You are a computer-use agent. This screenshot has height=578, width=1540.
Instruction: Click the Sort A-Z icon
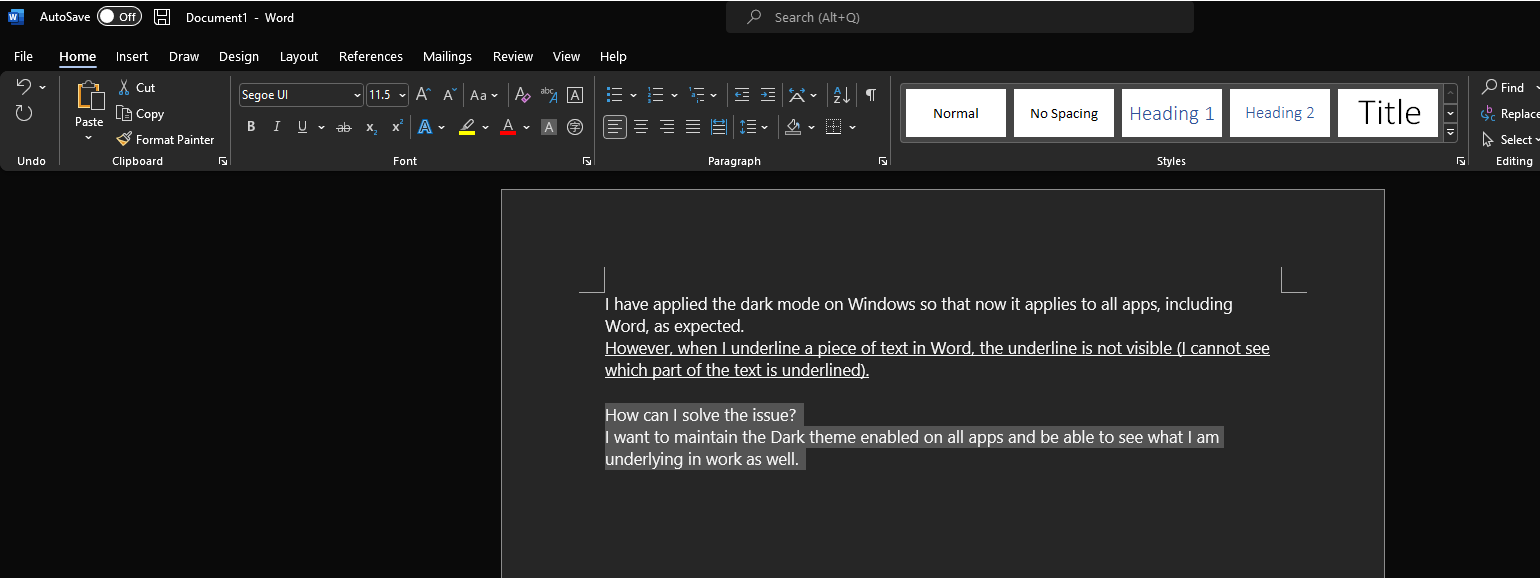(841, 95)
